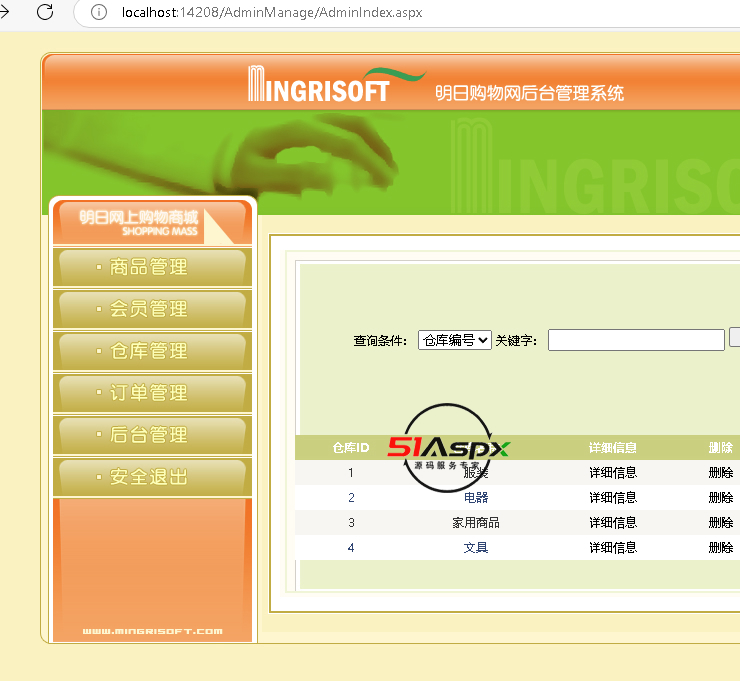
Task: Open 详细信息 for warehouse row 1
Action: [x=613, y=472]
